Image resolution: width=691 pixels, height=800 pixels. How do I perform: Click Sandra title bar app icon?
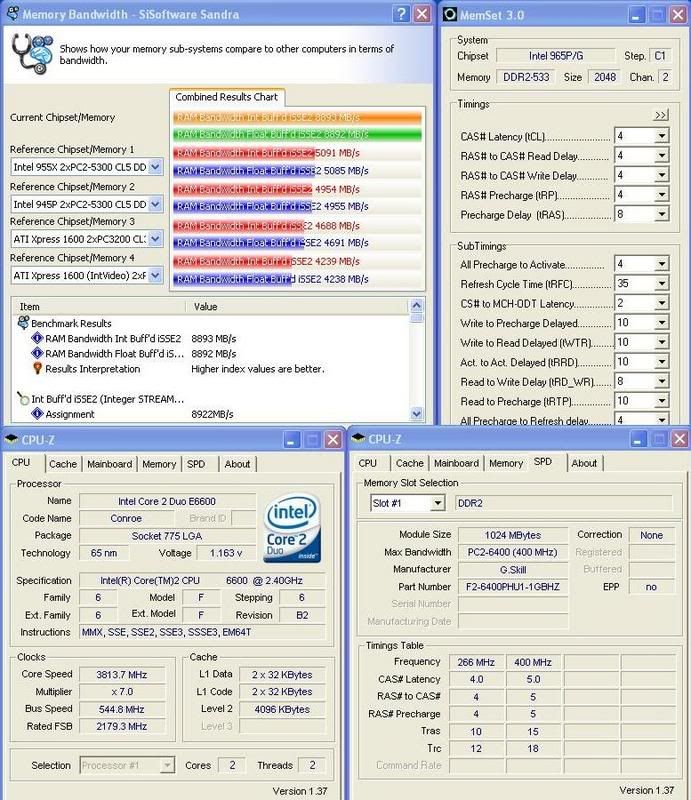tap(12, 13)
